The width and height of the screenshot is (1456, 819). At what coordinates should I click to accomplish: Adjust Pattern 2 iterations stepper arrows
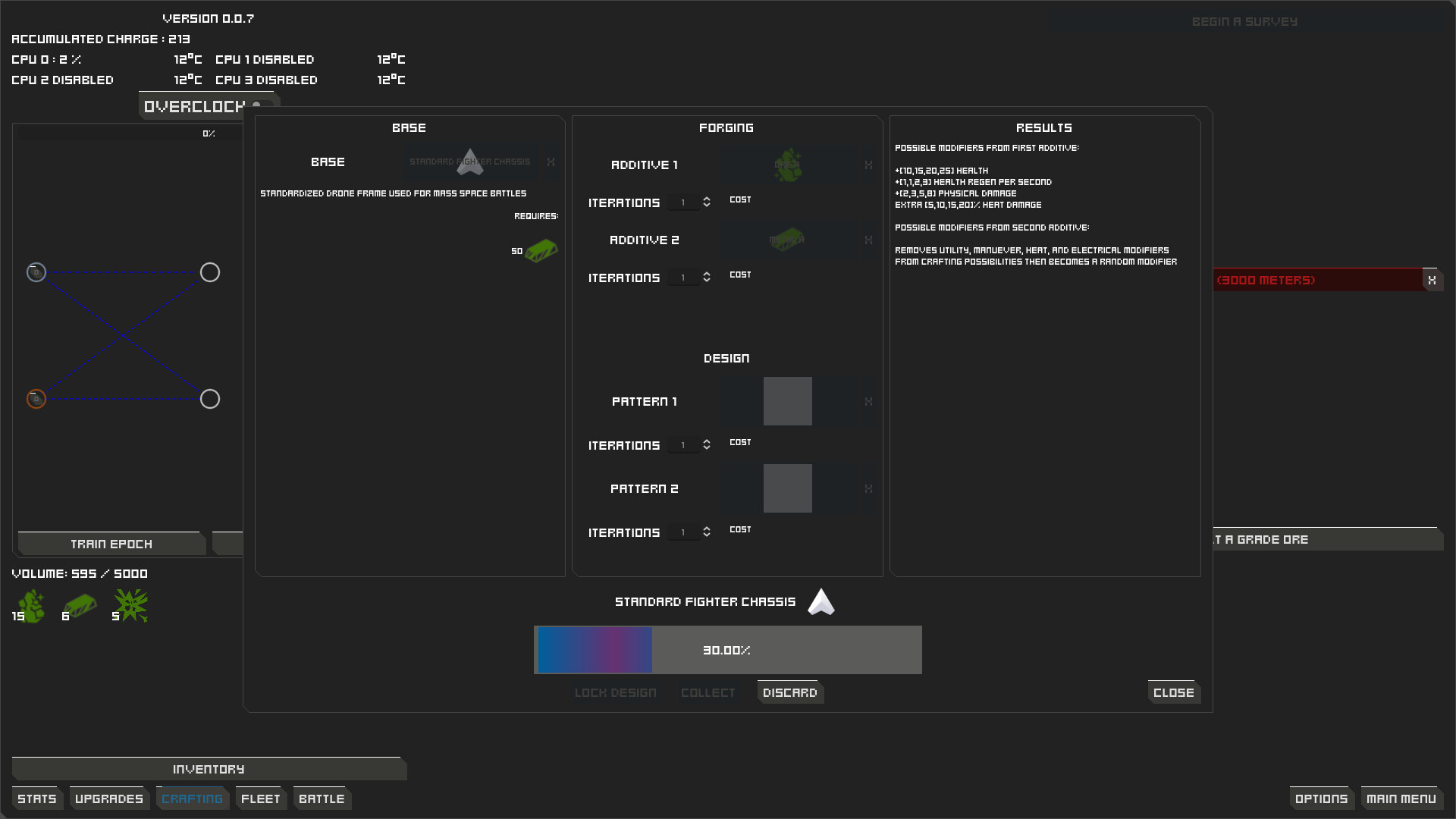706,532
